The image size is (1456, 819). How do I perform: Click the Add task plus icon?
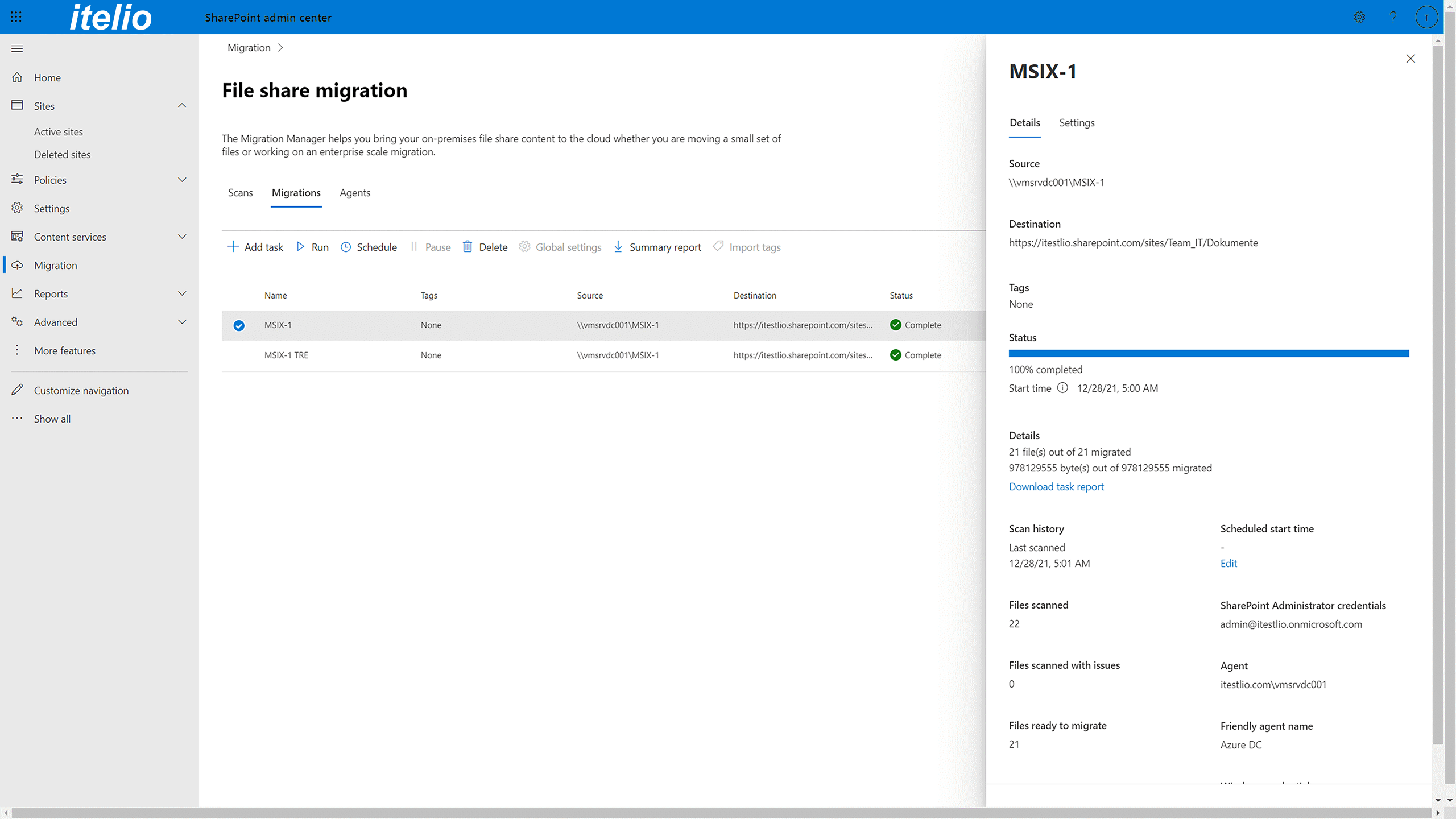click(x=233, y=247)
